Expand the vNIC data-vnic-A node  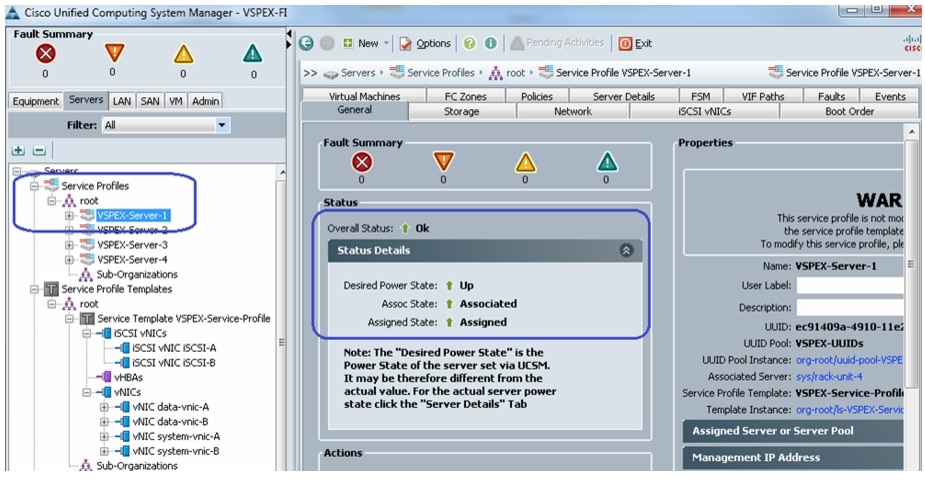104,407
